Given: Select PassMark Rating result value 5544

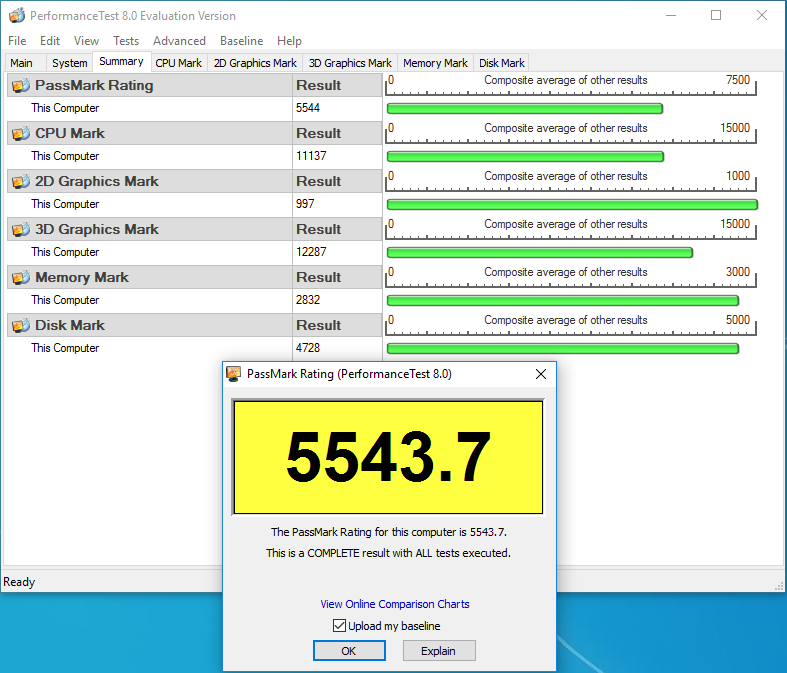Looking at the screenshot, I should point(308,108).
